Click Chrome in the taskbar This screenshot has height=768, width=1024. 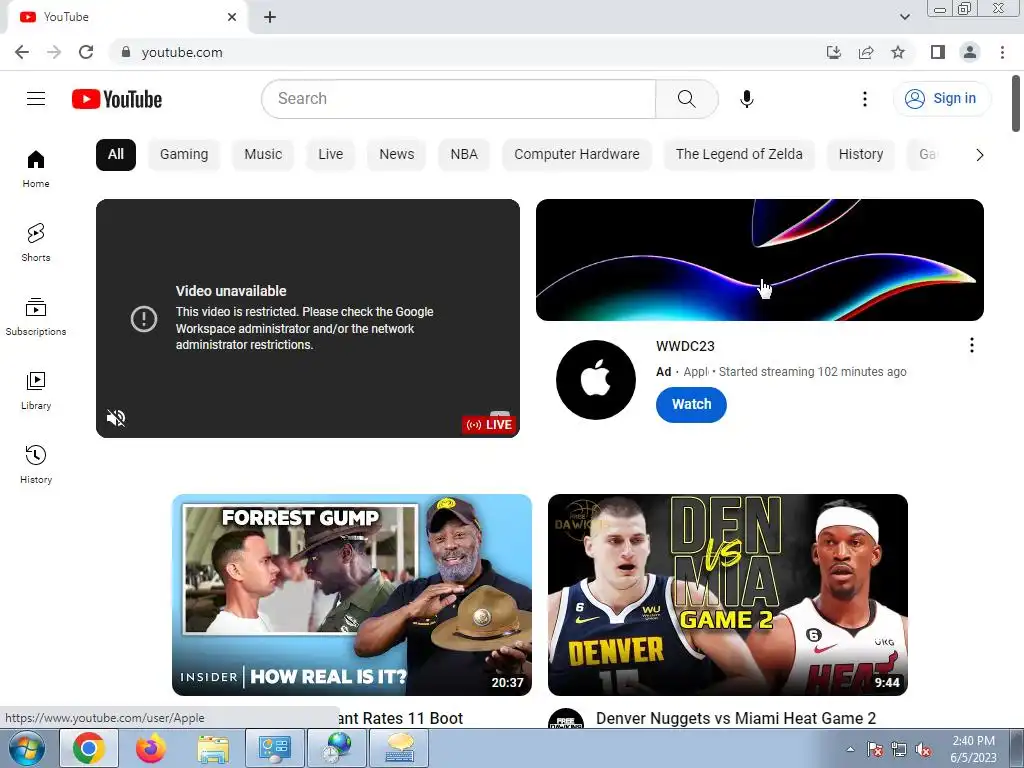tap(89, 748)
